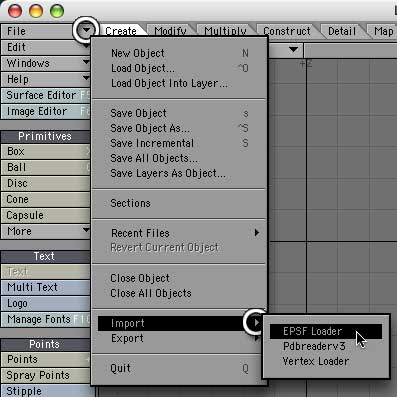Select the Capsule primitive tool
397x397 pixels.
46,215
